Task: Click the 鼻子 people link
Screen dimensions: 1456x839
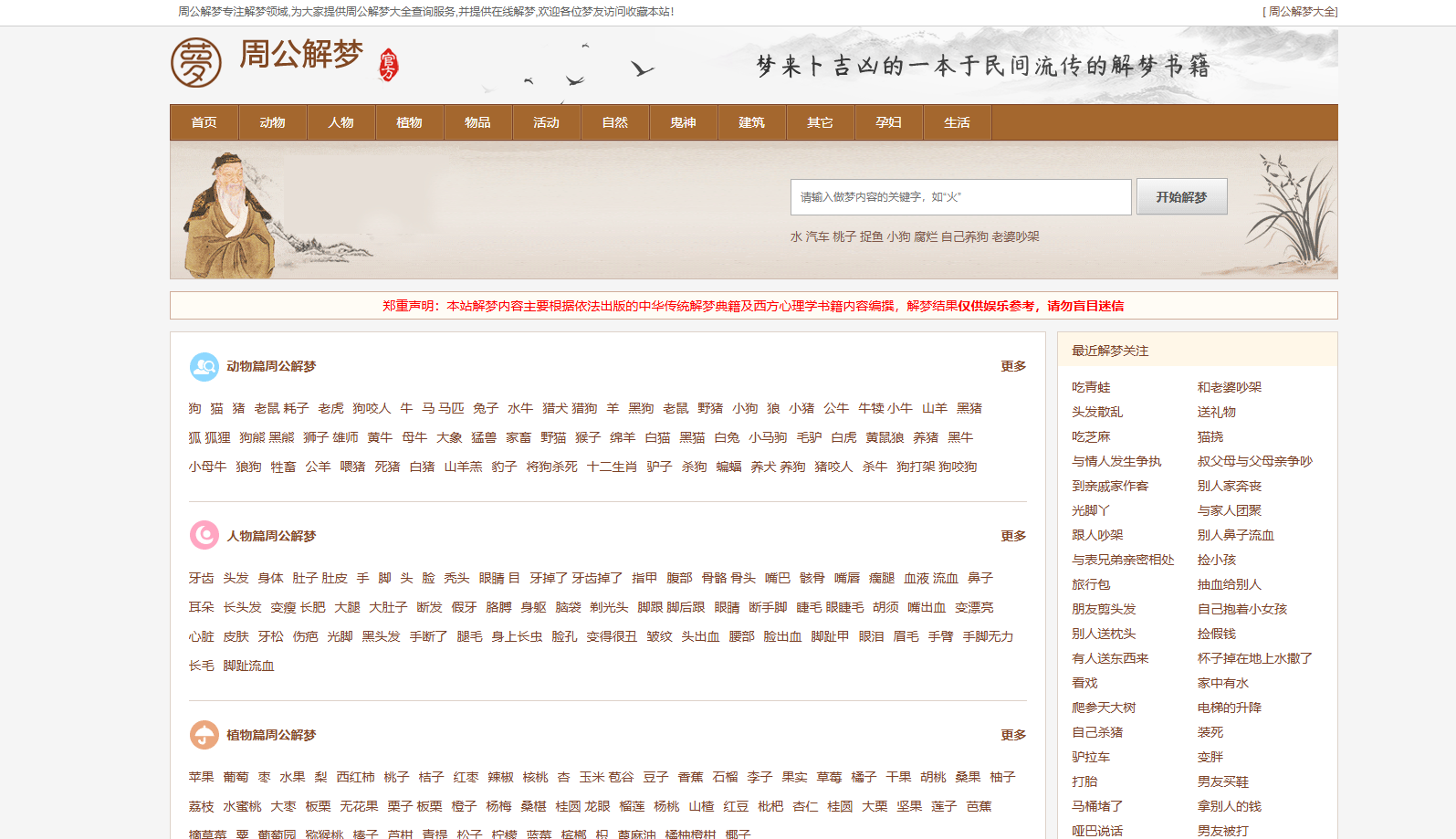Action: 980,578
